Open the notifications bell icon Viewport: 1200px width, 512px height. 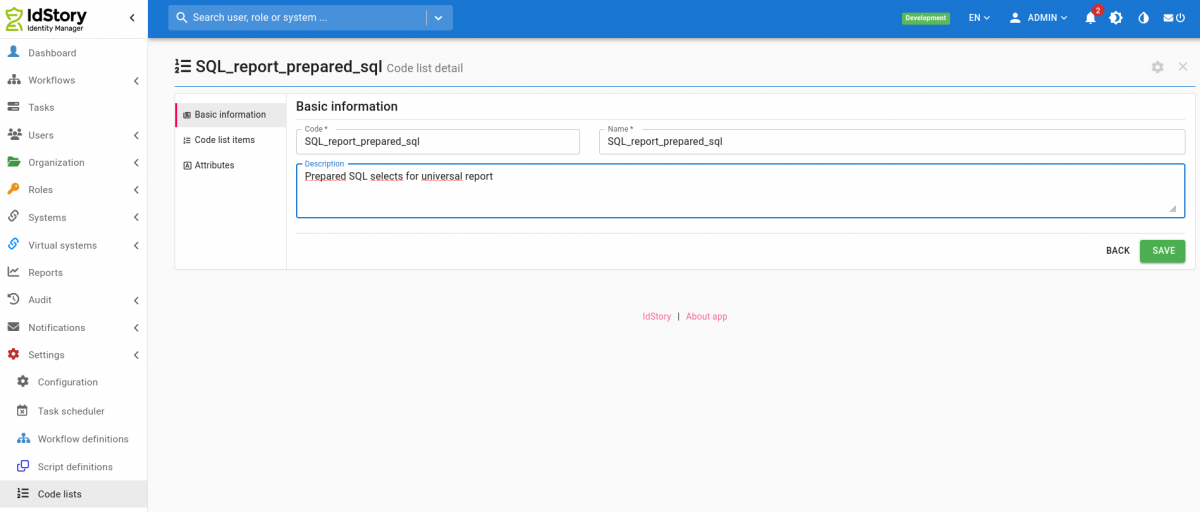pos(1090,18)
